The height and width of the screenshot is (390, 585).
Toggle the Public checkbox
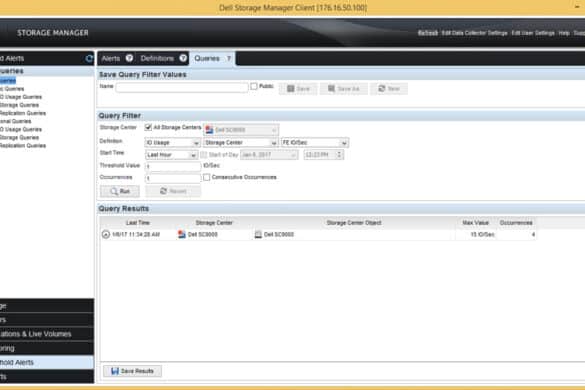(254, 86)
